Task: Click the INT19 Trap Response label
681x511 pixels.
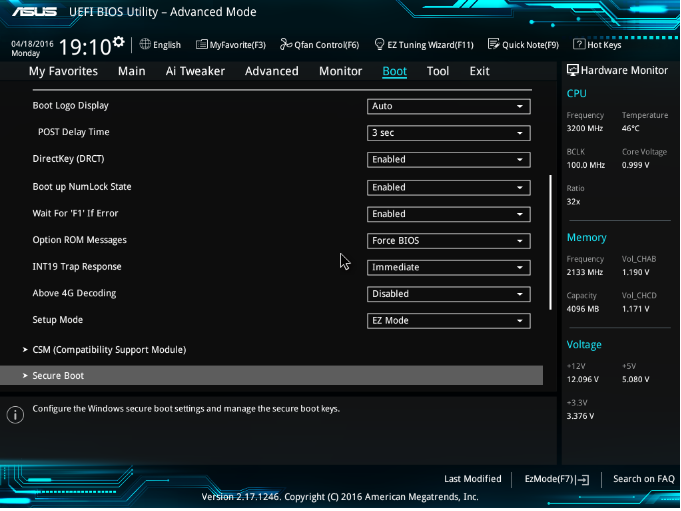Action: coord(77,267)
